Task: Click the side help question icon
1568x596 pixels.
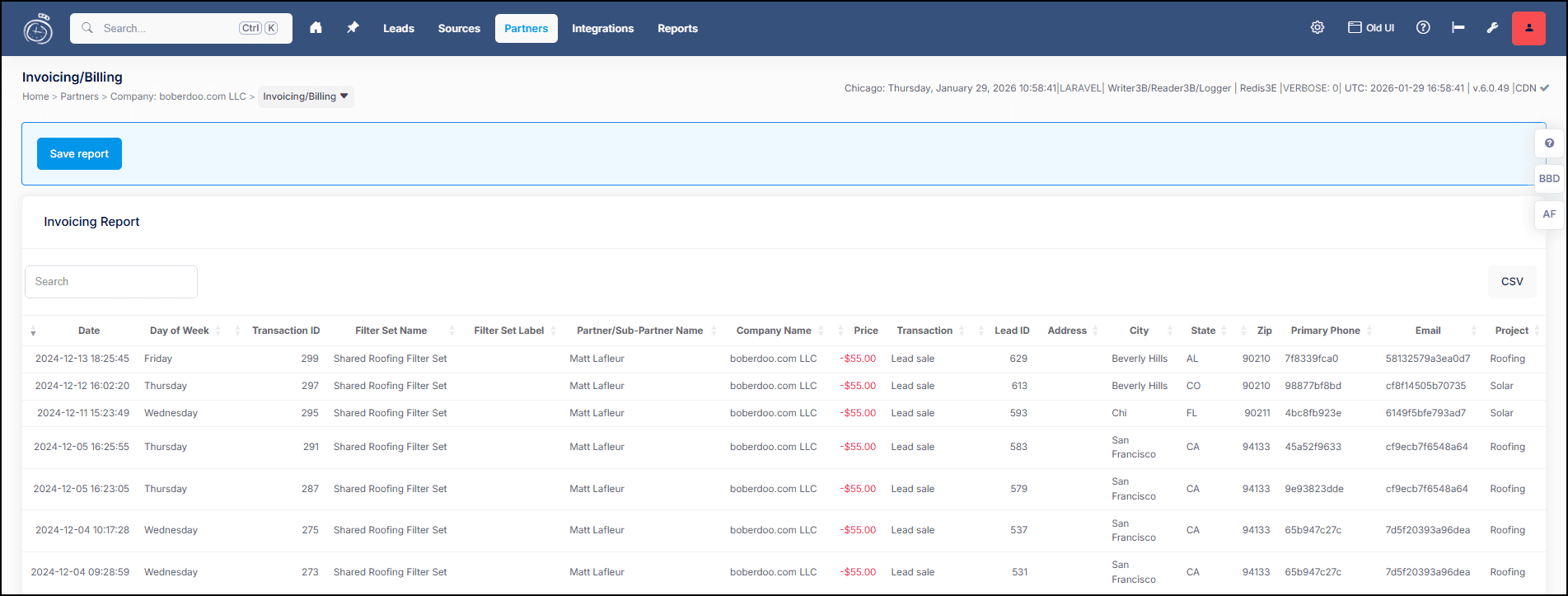Action: tap(1549, 143)
